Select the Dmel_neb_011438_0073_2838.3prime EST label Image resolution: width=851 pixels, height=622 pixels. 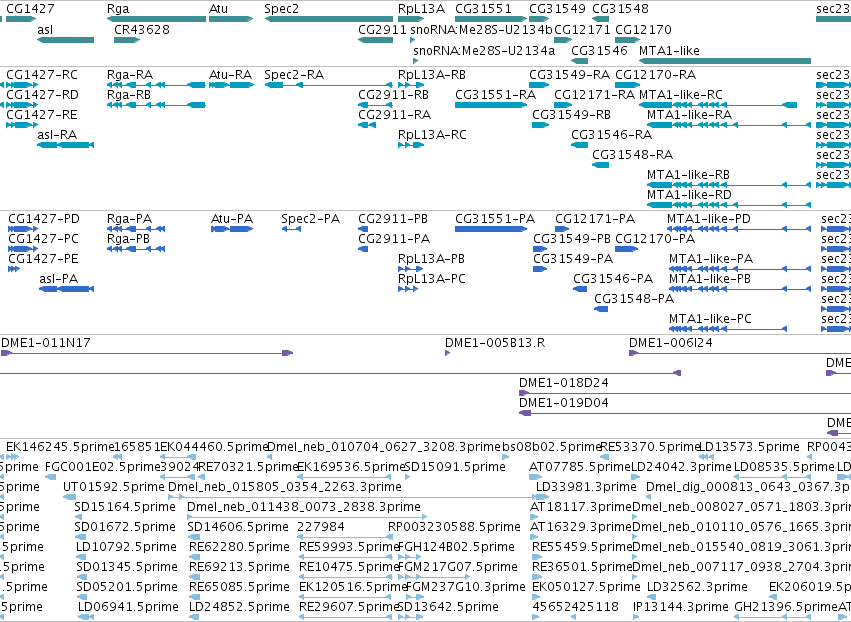pyautogui.click(x=304, y=507)
